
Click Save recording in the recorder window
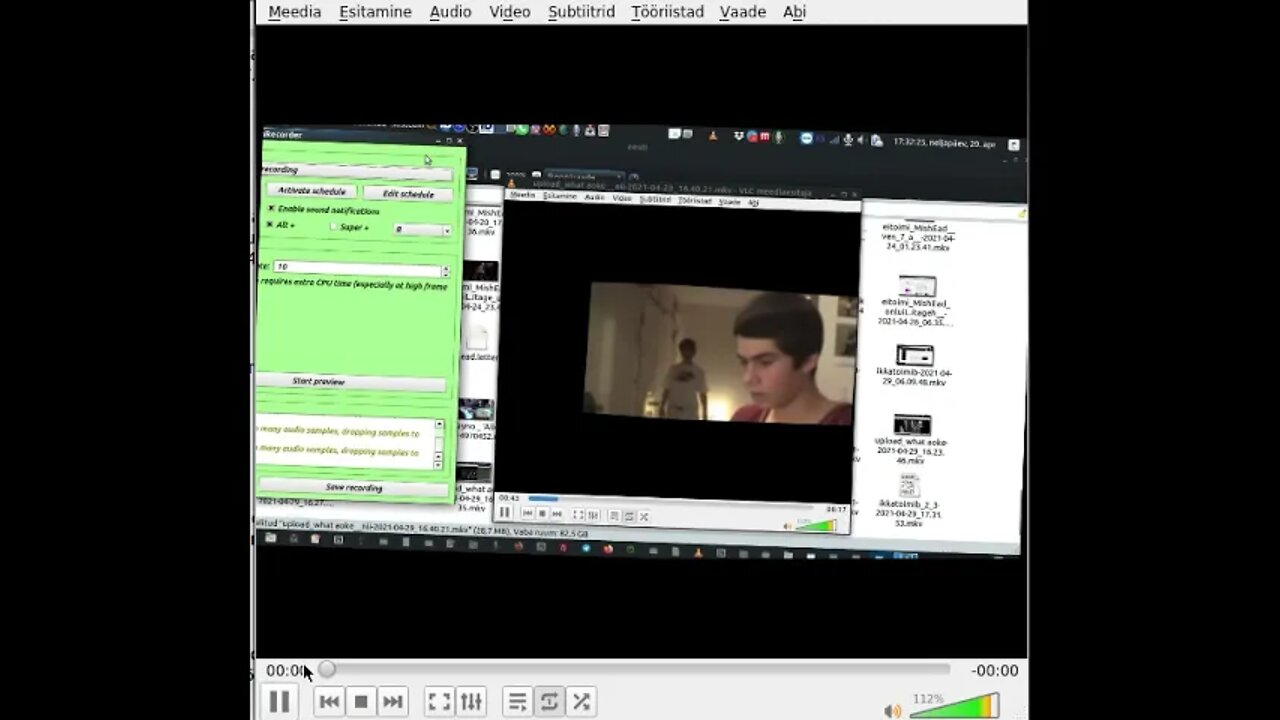pyautogui.click(x=354, y=488)
